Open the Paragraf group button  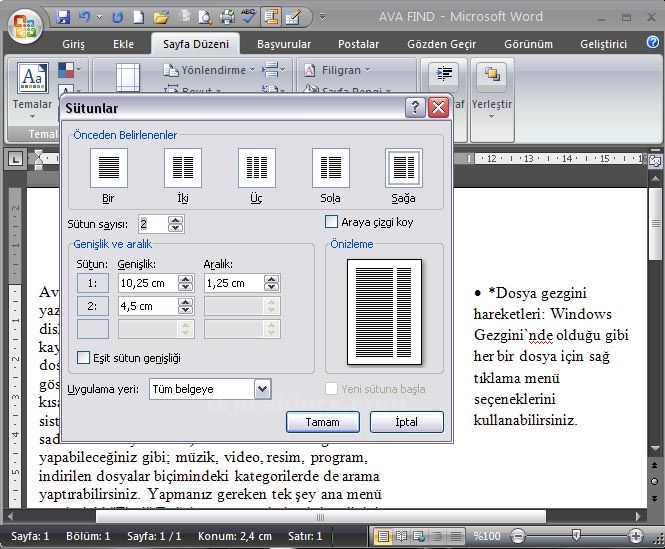click(444, 76)
